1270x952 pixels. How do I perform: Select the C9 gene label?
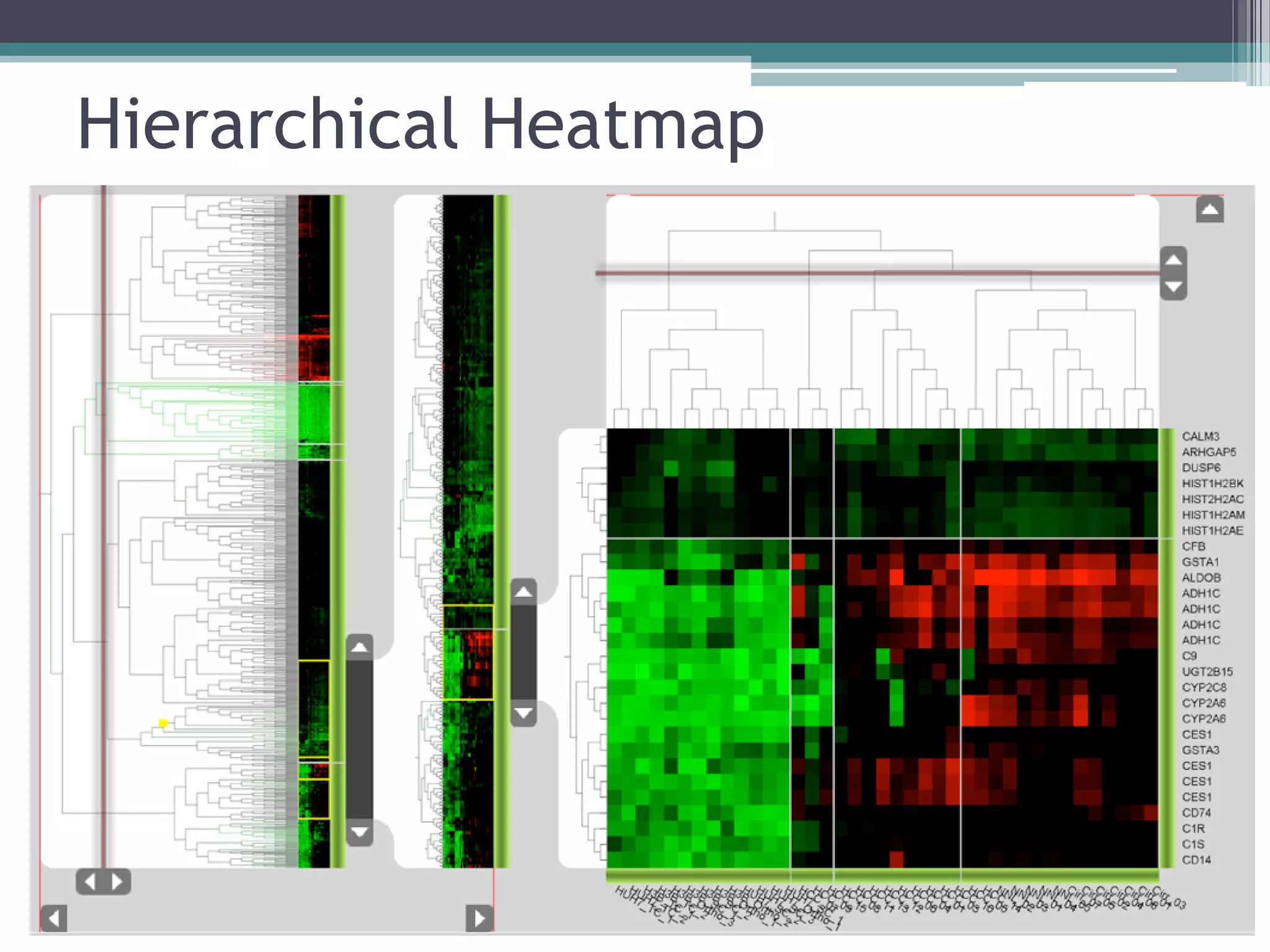coord(1189,656)
